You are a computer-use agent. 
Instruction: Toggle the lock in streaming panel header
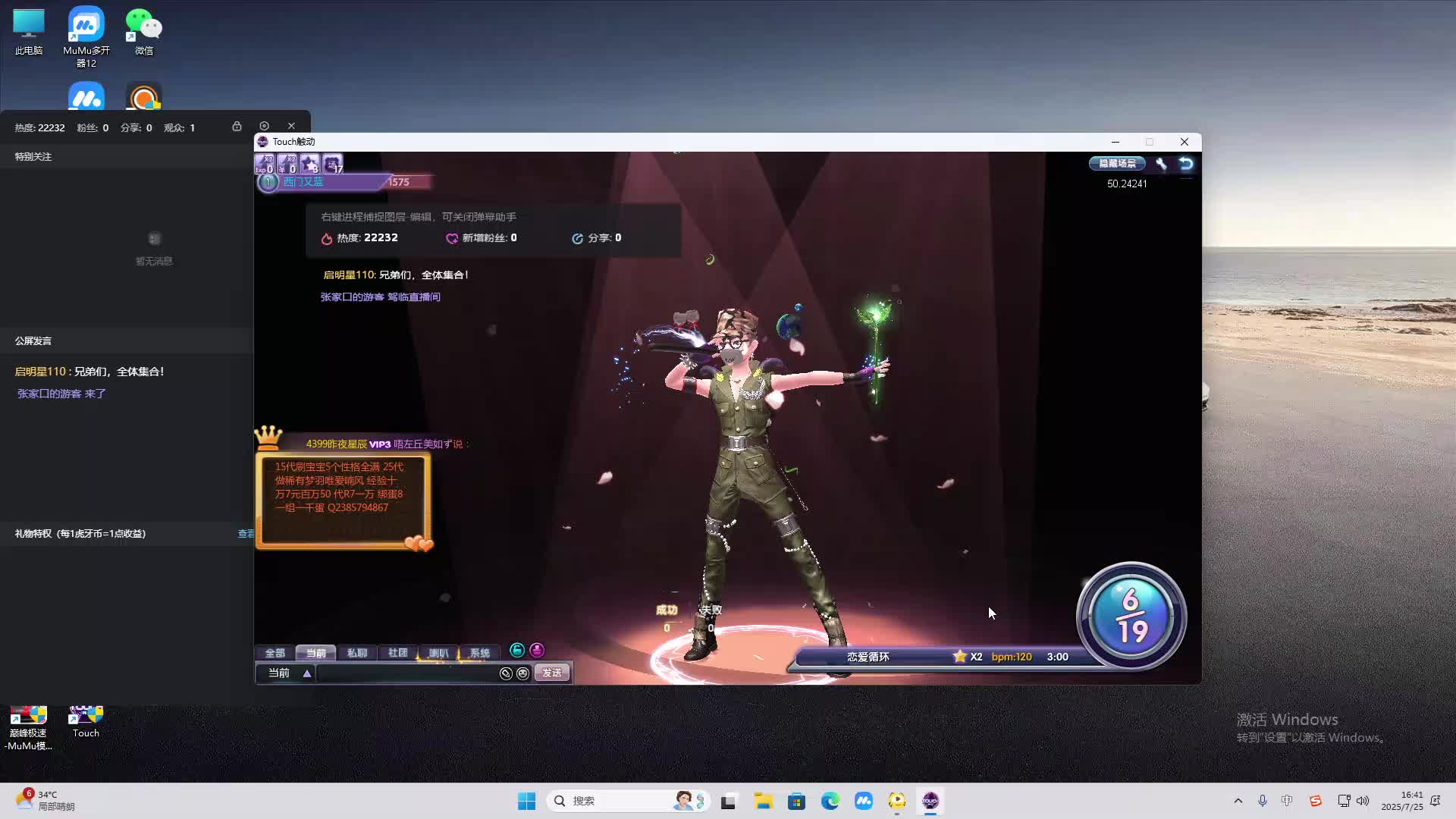pos(237,126)
